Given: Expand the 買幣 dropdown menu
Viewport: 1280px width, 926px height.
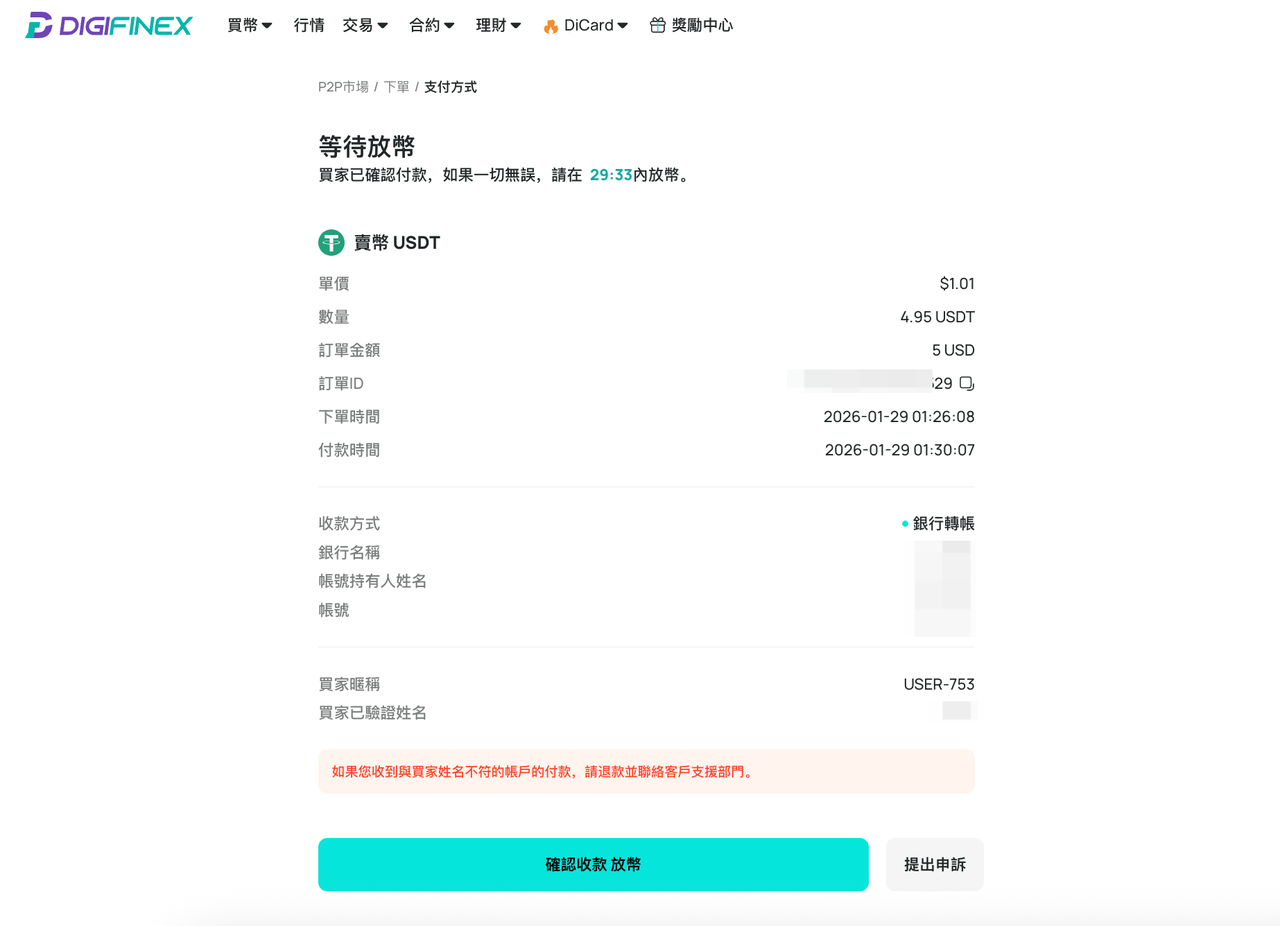Looking at the screenshot, I should (250, 25).
